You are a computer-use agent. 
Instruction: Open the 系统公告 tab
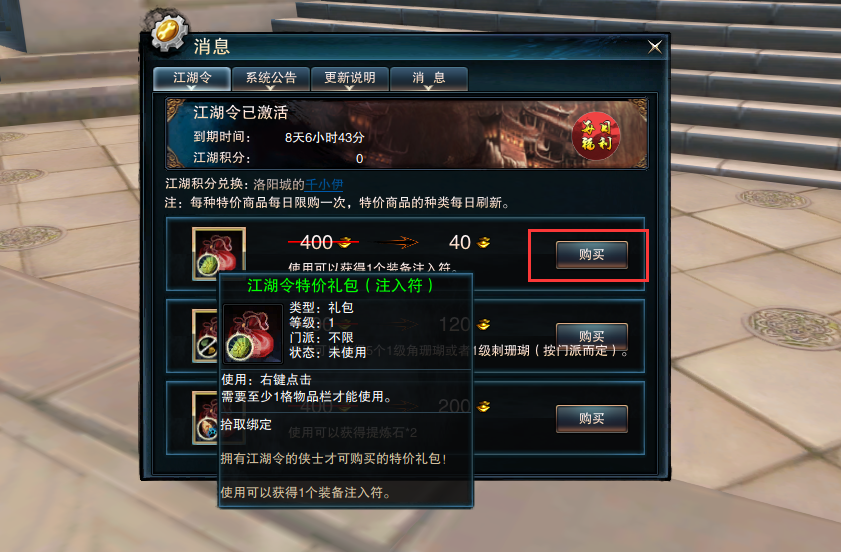[271, 79]
